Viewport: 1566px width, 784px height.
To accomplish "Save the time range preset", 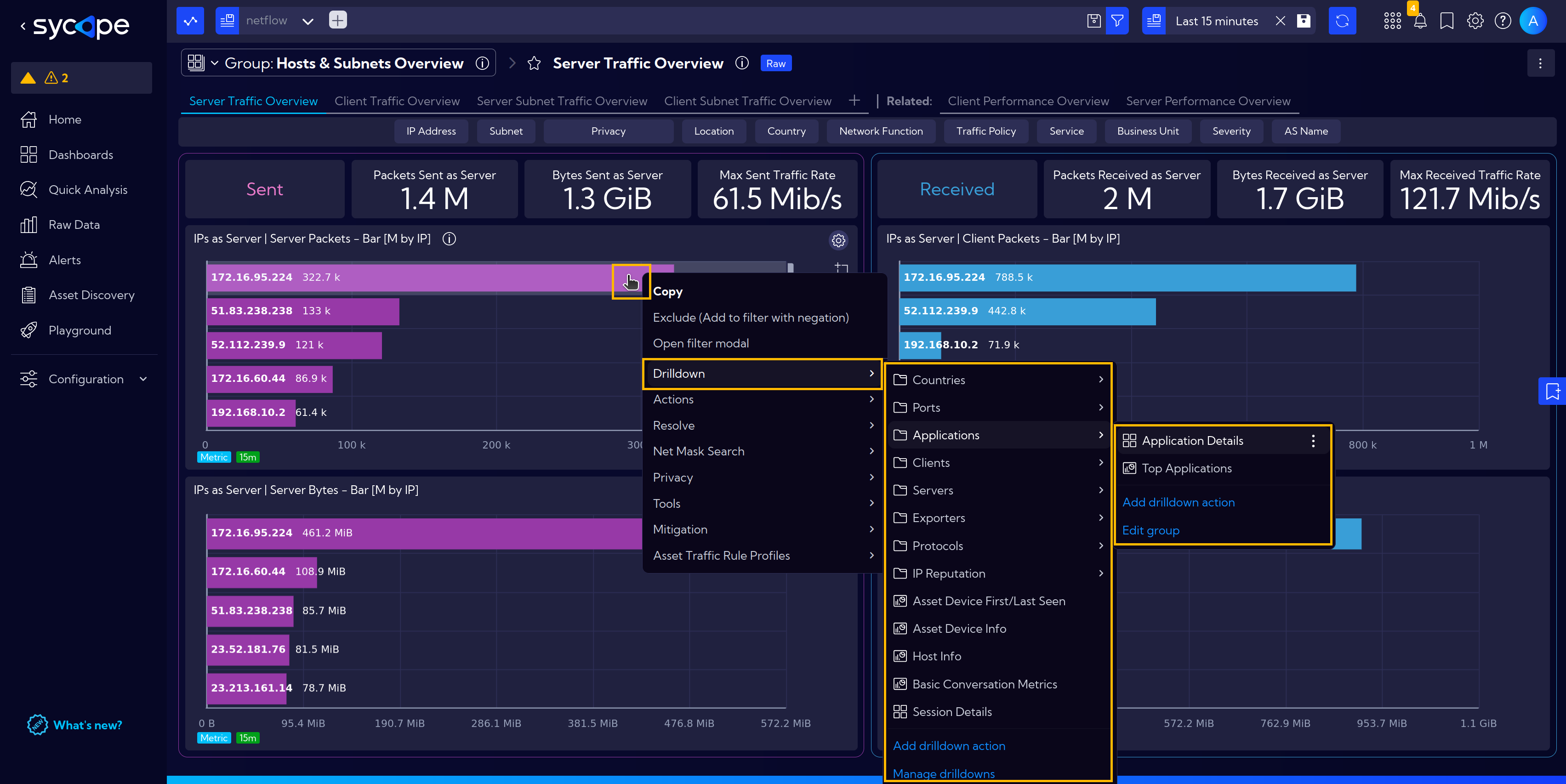I will [x=1304, y=21].
